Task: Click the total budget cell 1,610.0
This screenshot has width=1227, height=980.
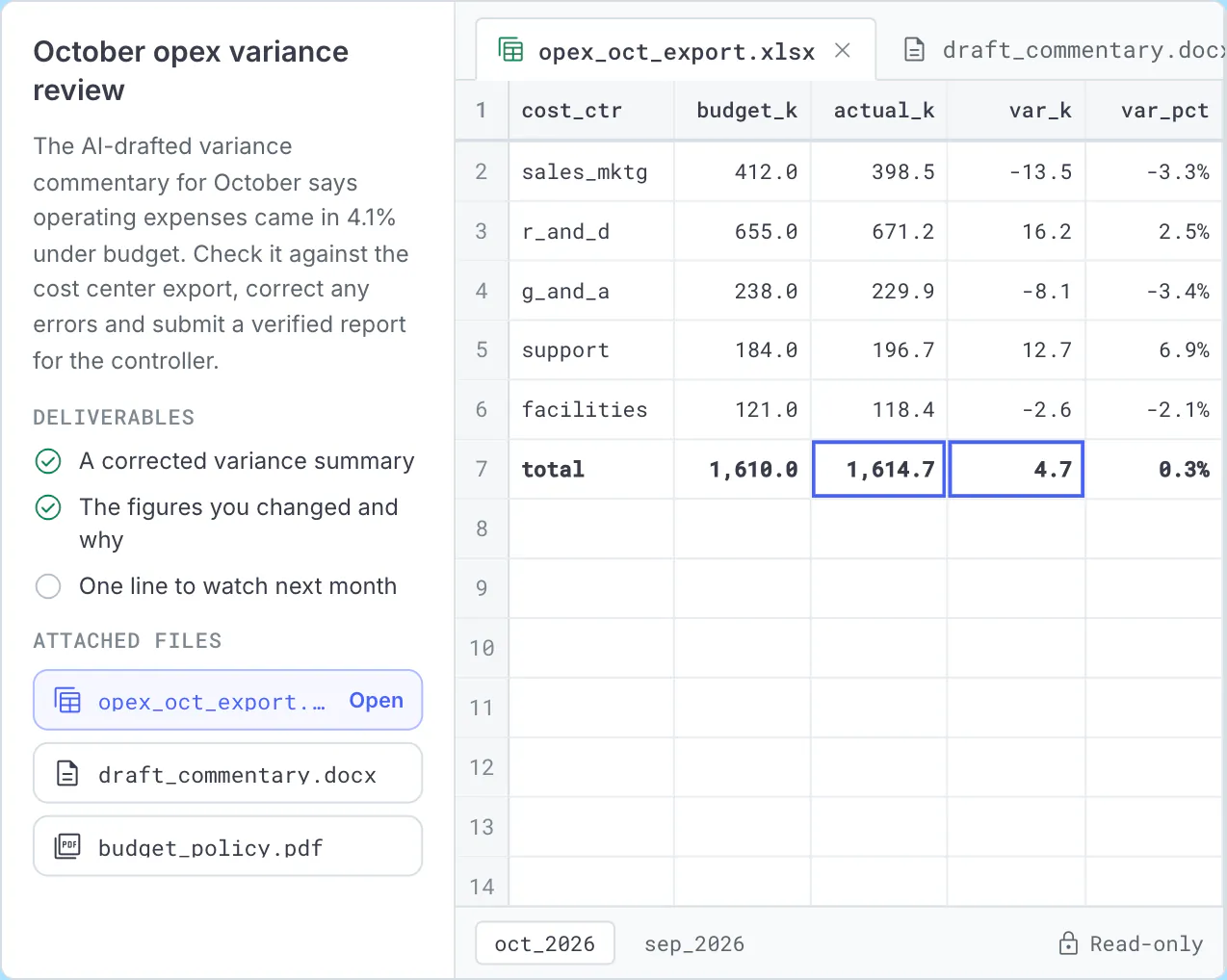Action: [x=743, y=470]
